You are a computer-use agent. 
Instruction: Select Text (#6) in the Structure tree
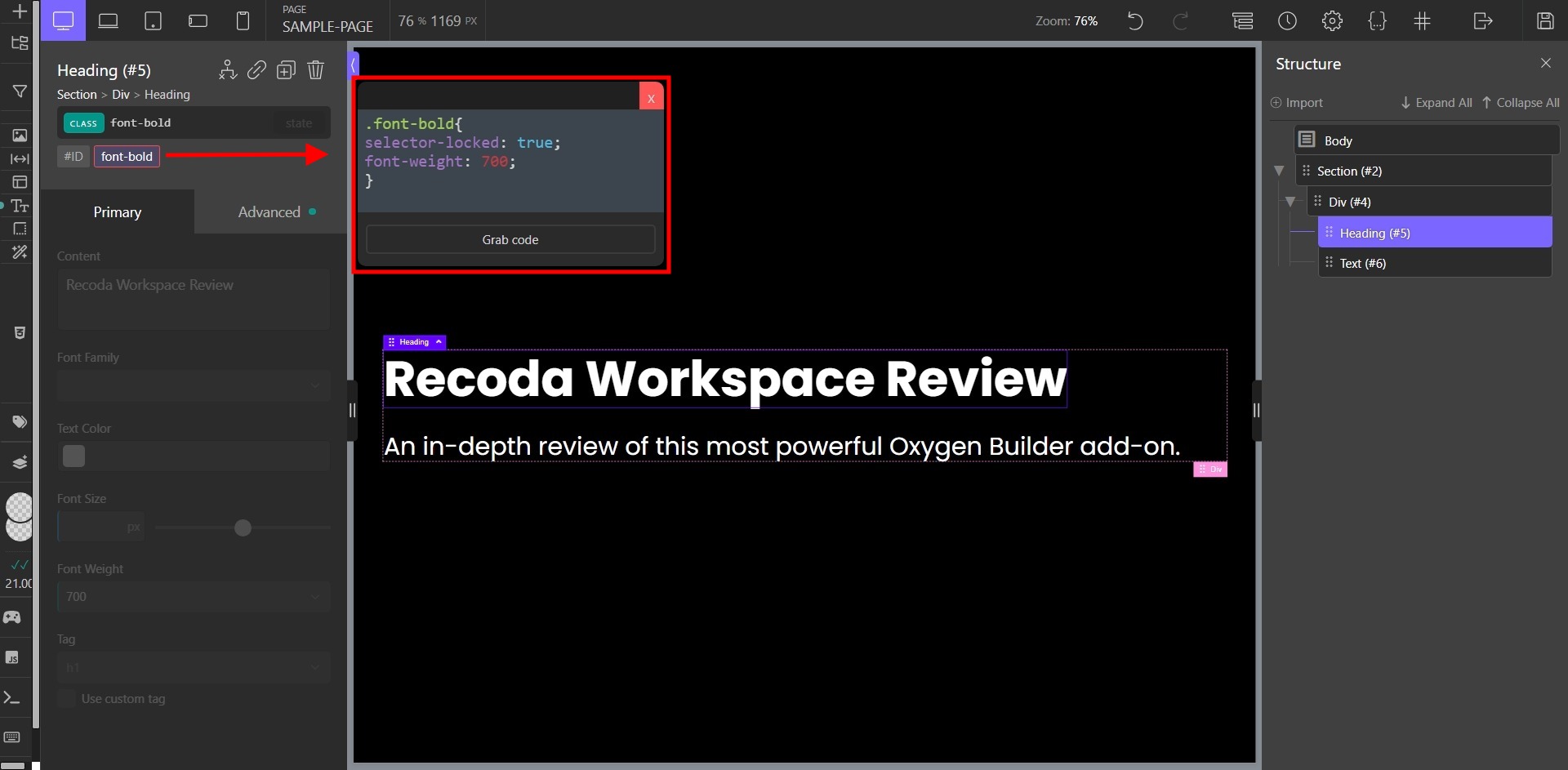[1362, 263]
